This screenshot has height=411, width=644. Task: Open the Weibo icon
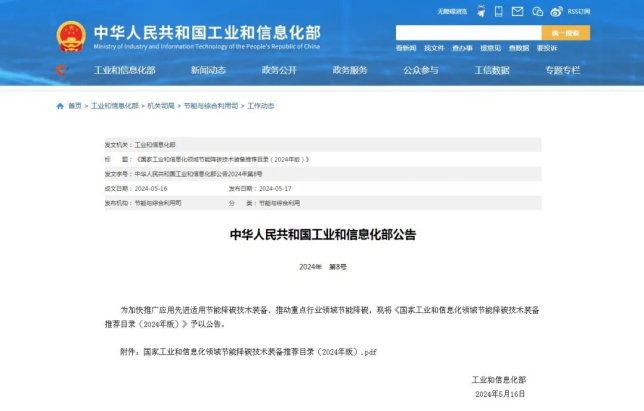[x=558, y=12]
